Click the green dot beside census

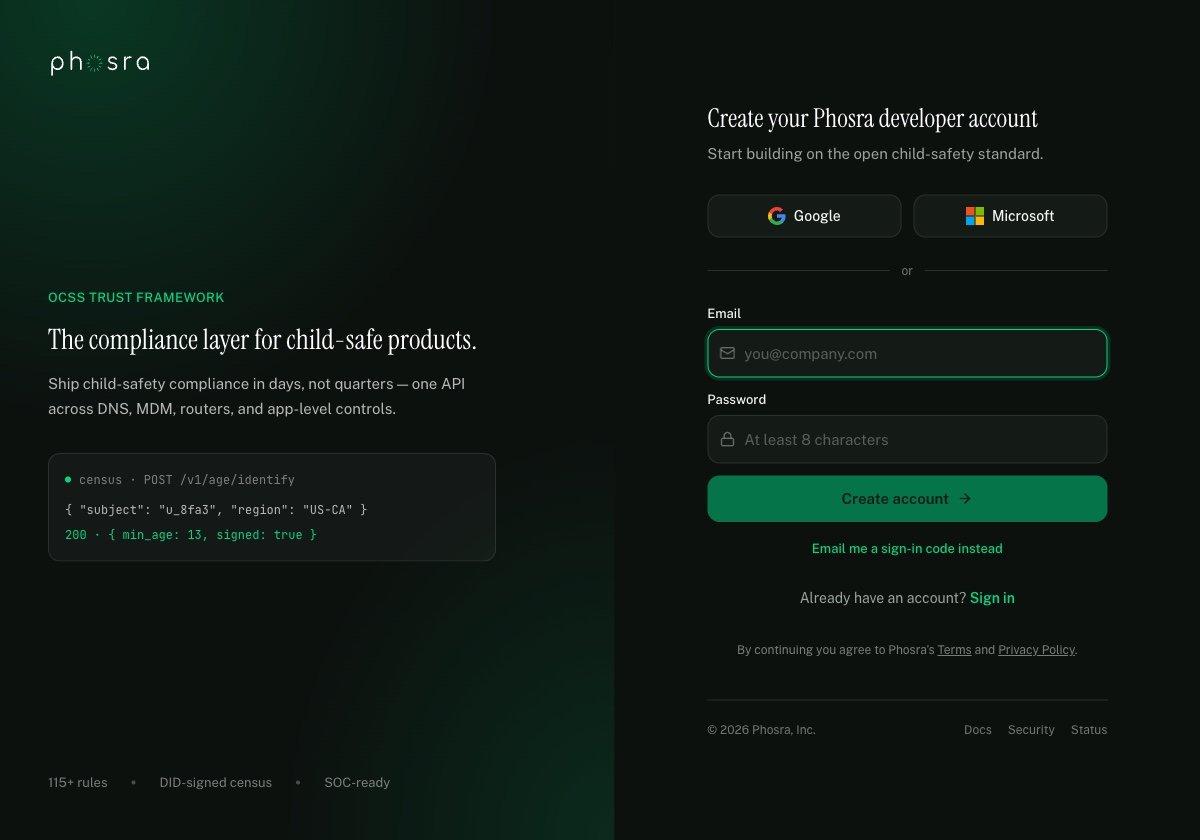coord(68,480)
